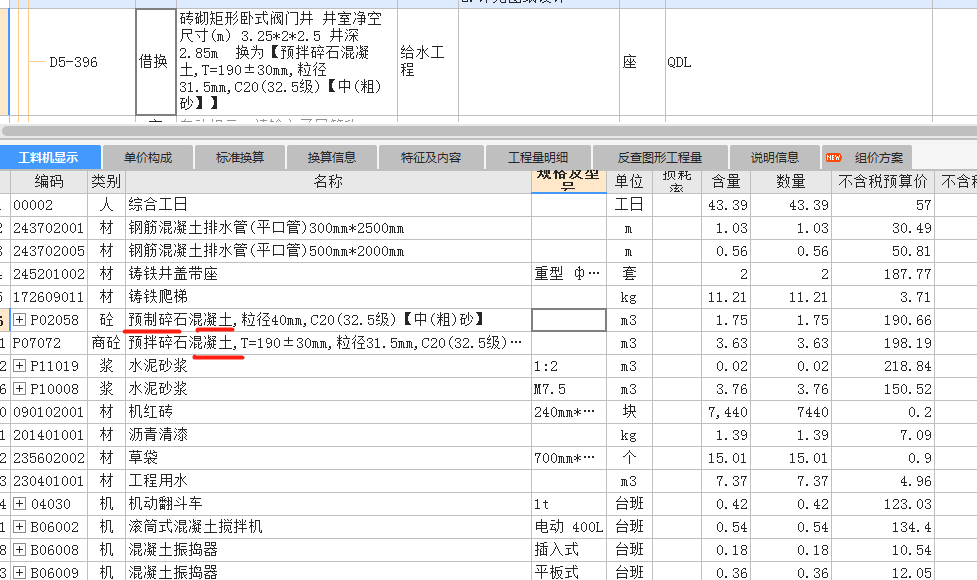Expand the B06008 混凝土振捣器 row
Image resolution: width=977 pixels, height=580 pixels.
coord(20,550)
